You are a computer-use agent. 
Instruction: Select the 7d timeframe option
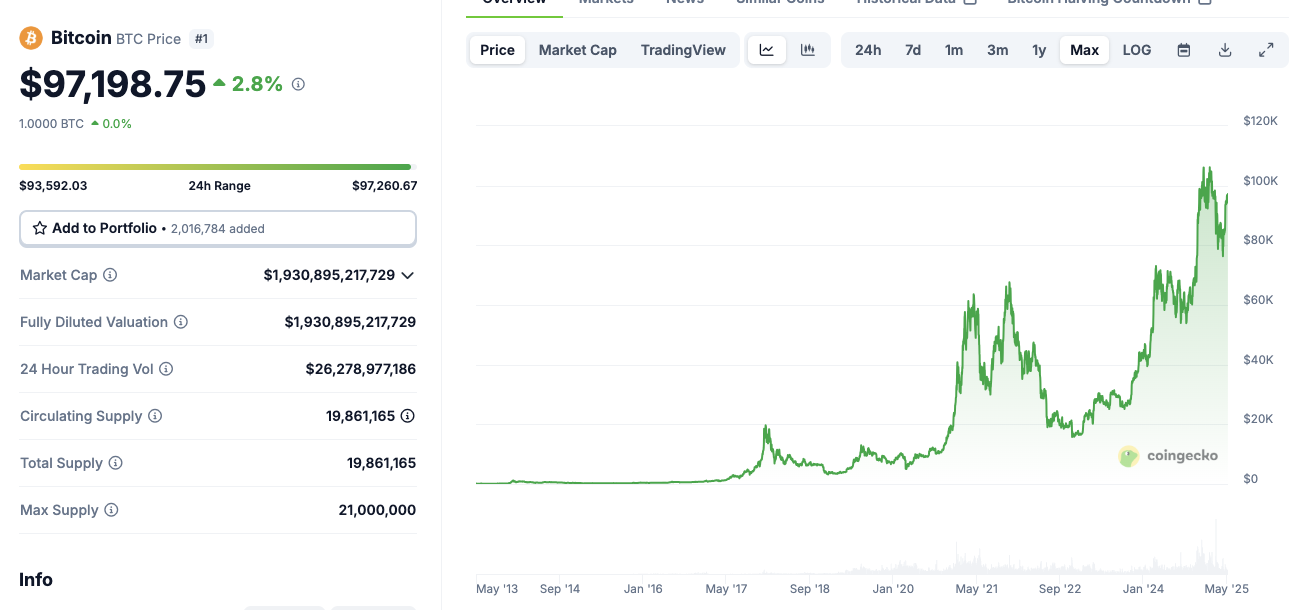tap(912, 49)
